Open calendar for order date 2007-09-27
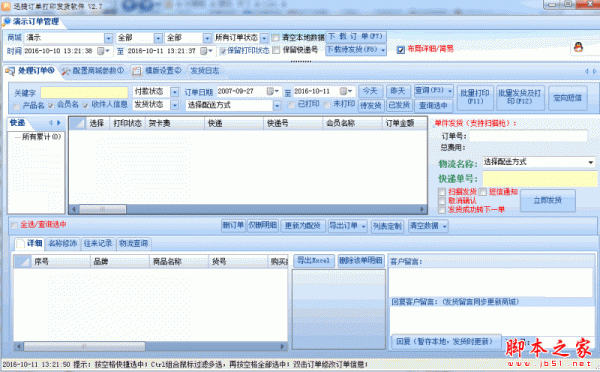This screenshot has width=600, height=372. (x=273, y=91)
